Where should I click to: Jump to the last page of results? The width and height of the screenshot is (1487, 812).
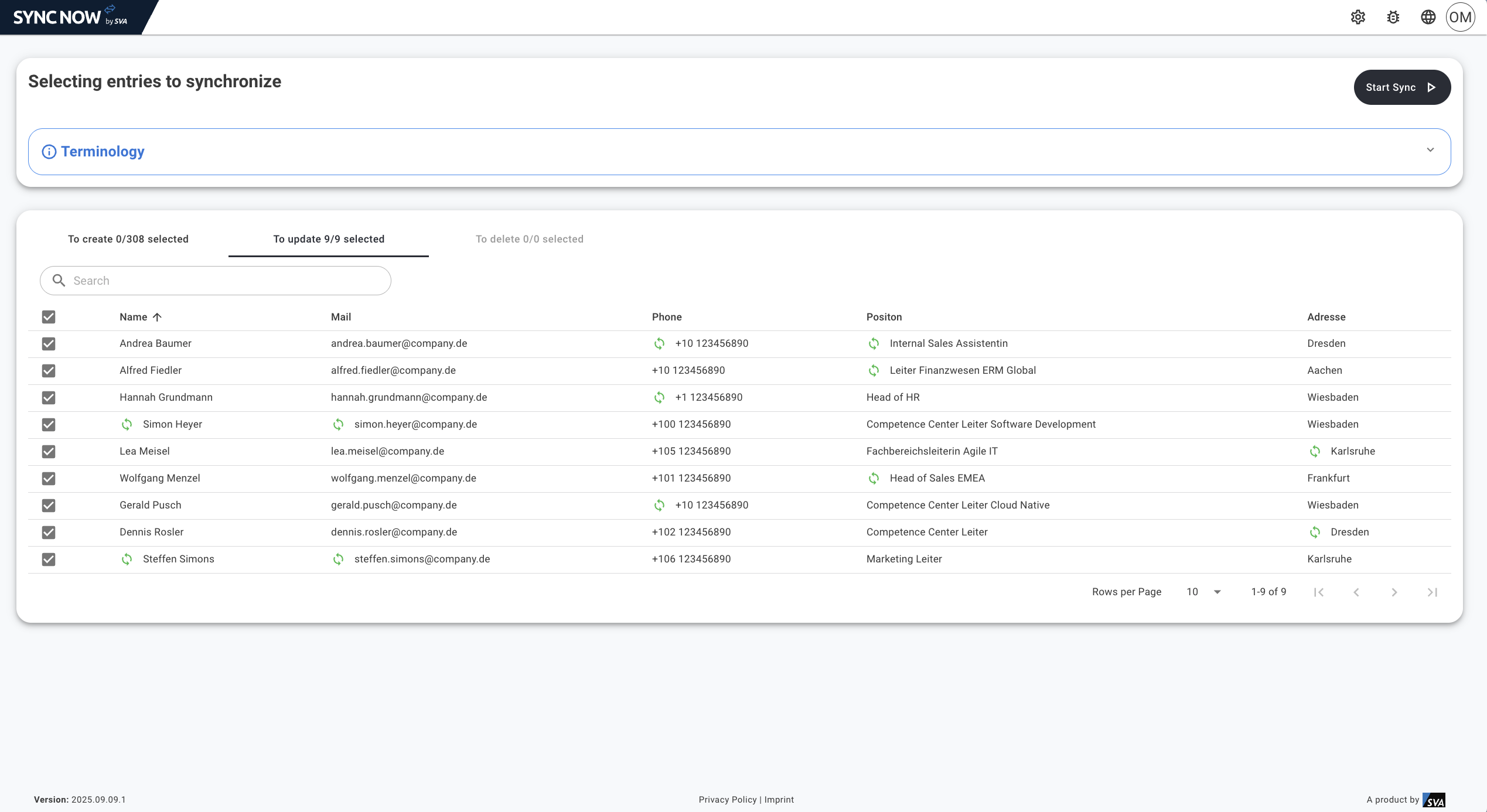[x=1432, y=592]
